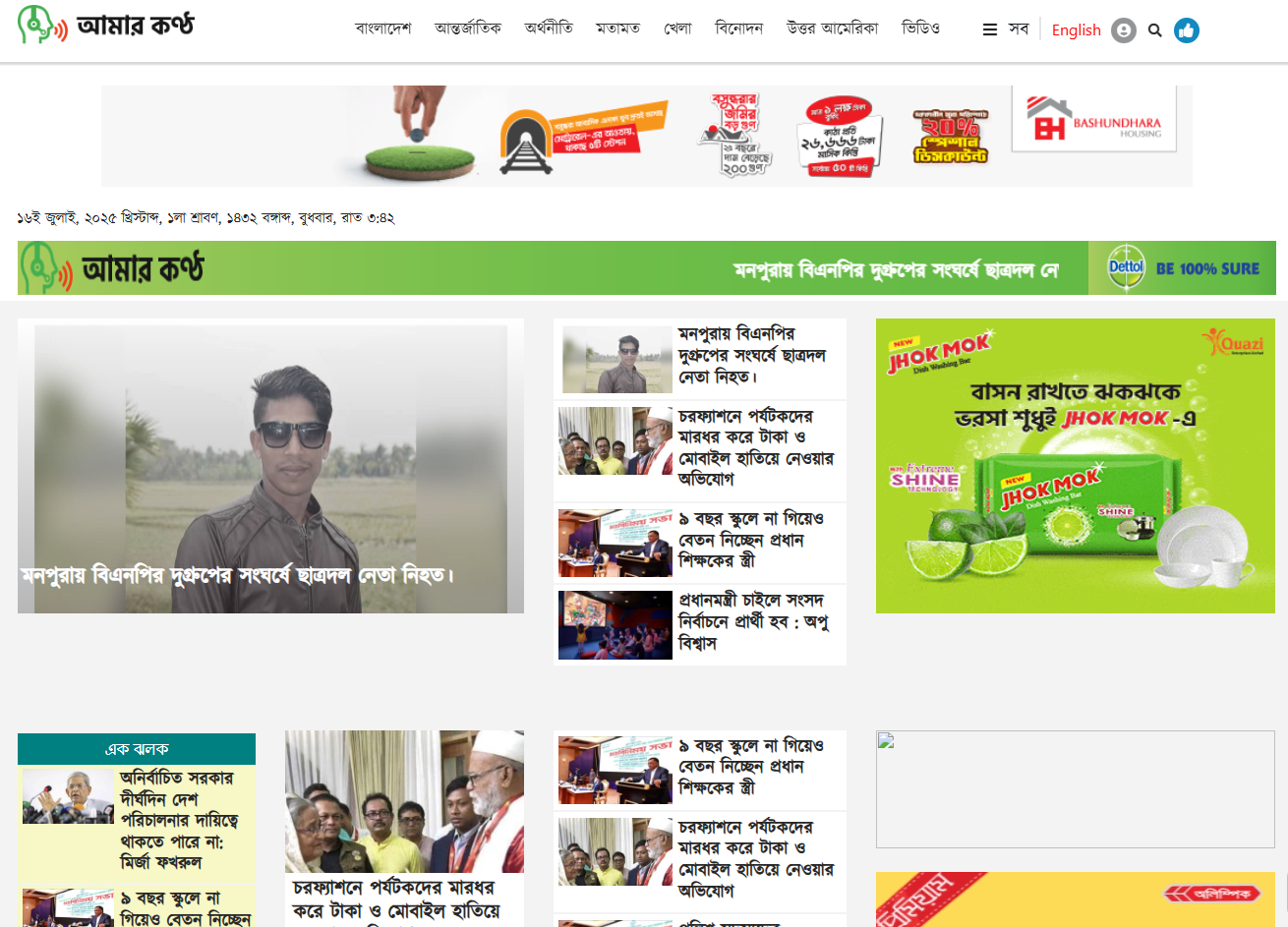Image resolution: width=1288 pixels, height=927 pixels.
Task: Read এক ঝলক headline ৯ বছর স্কুলে না
Action: click(185, 908)
